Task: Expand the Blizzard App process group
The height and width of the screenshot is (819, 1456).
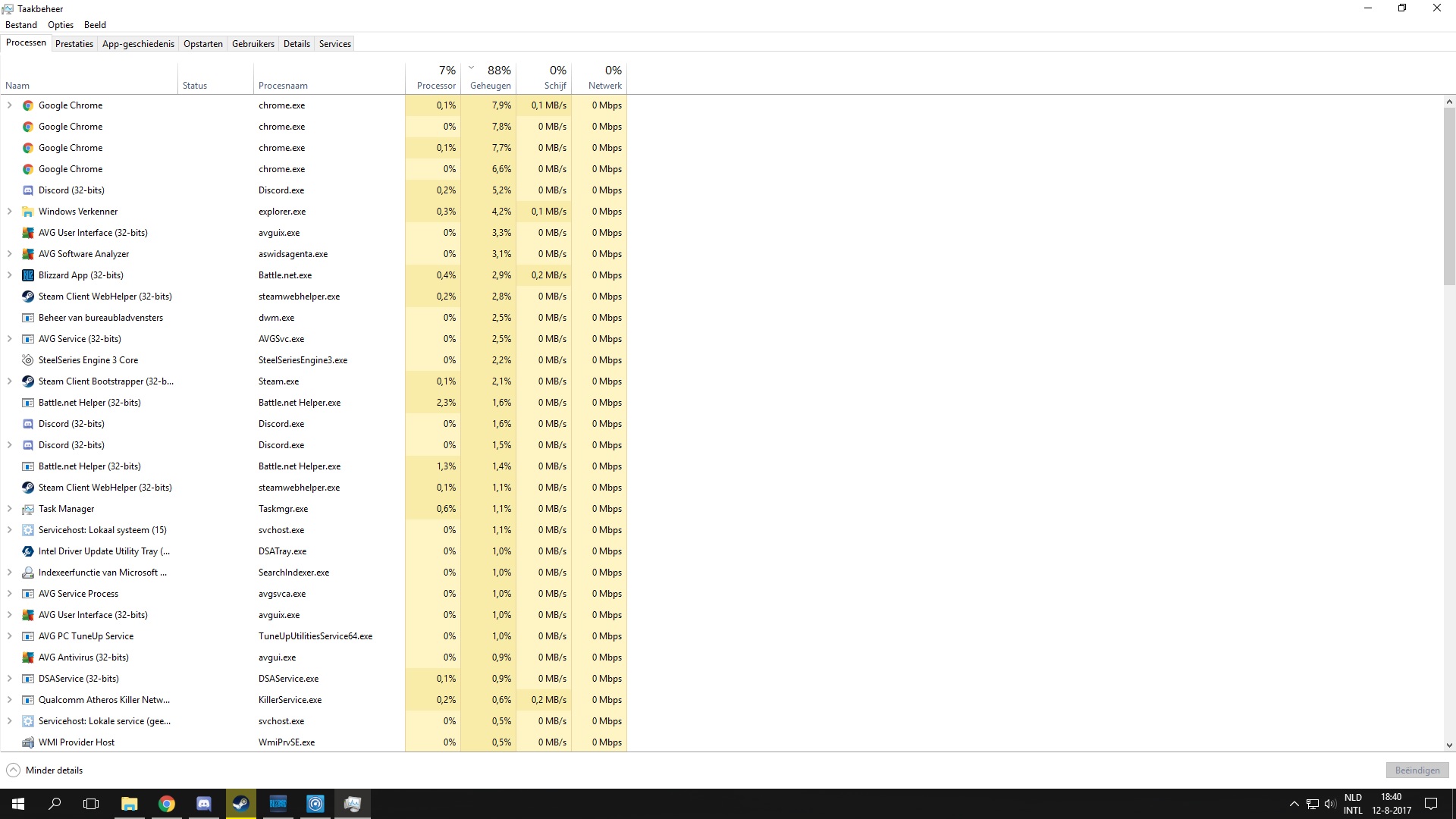Action: [9, 275]
